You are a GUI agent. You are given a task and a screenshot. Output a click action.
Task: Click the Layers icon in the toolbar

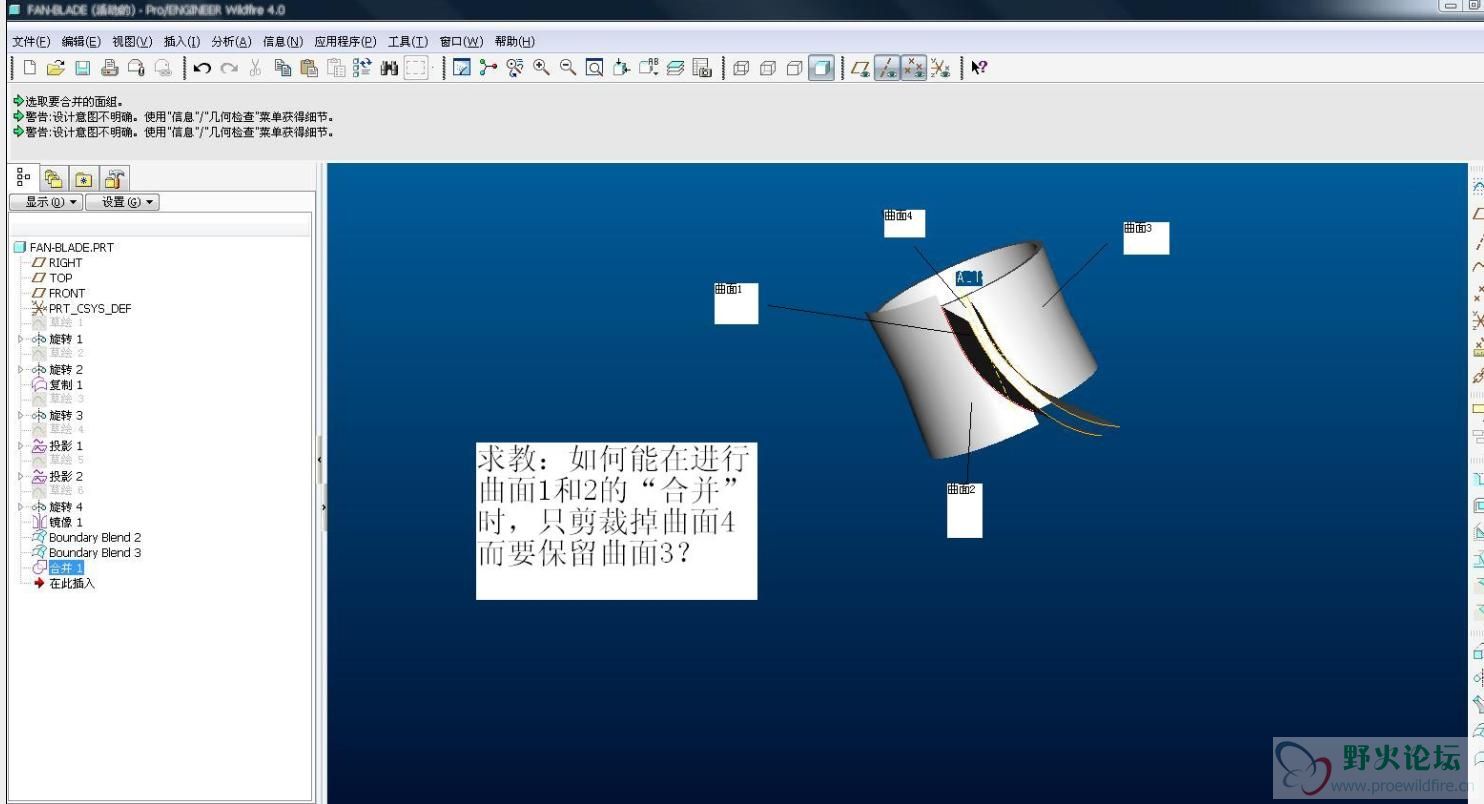(675, 68)
